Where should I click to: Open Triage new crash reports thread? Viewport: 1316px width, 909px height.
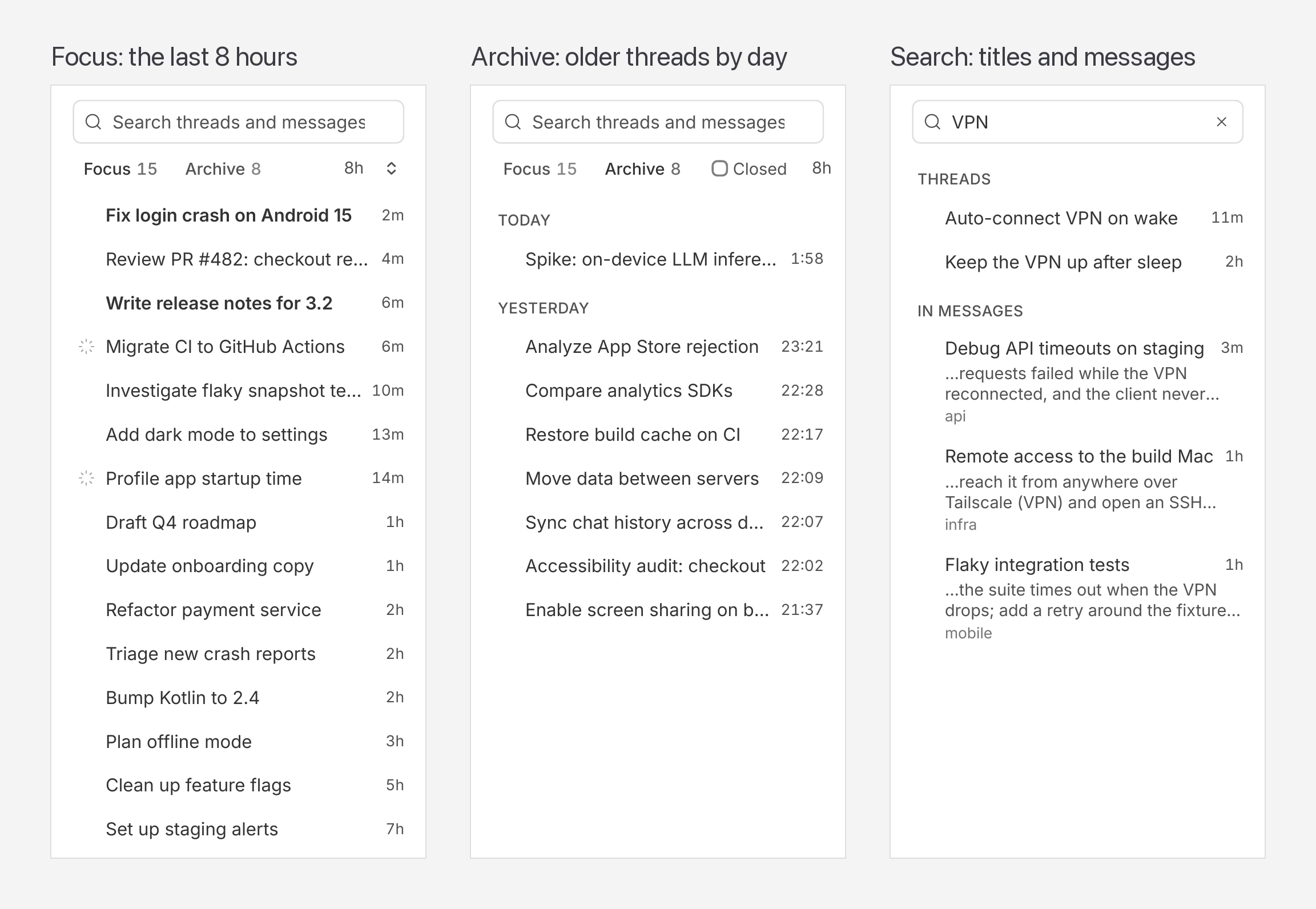point(239,654)
